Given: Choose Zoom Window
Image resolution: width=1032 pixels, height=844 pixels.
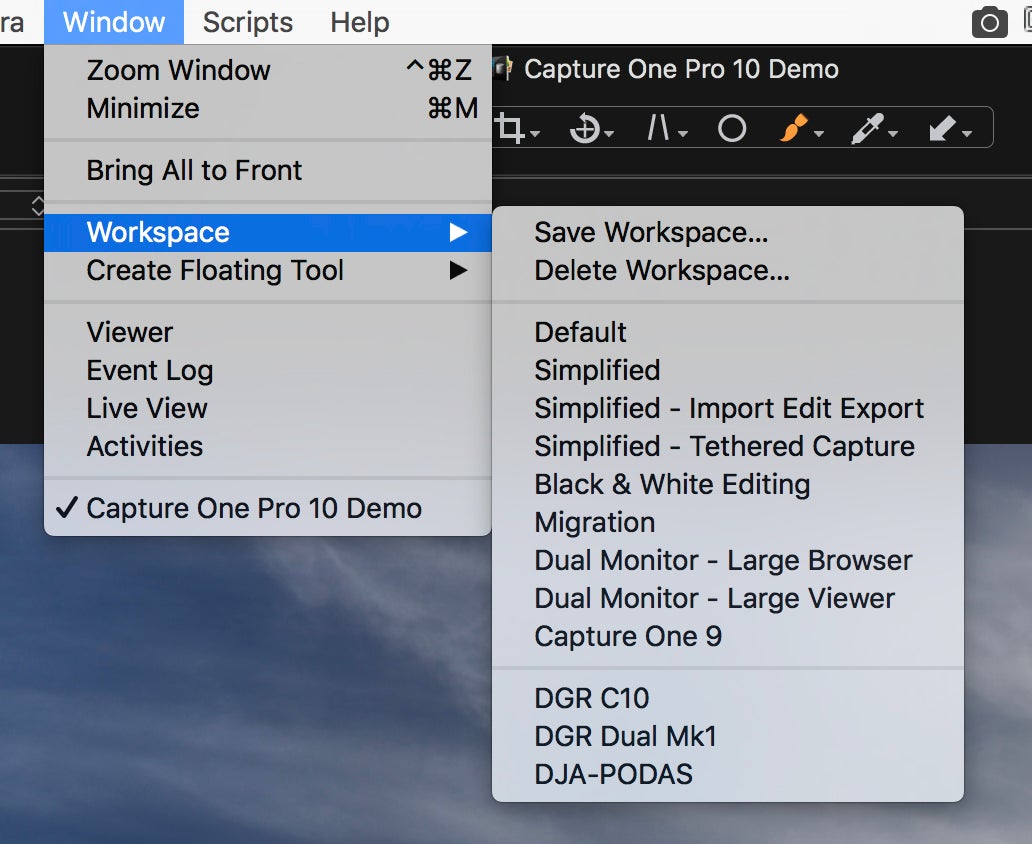Looking at the screenshot, I should coord(268,70).
